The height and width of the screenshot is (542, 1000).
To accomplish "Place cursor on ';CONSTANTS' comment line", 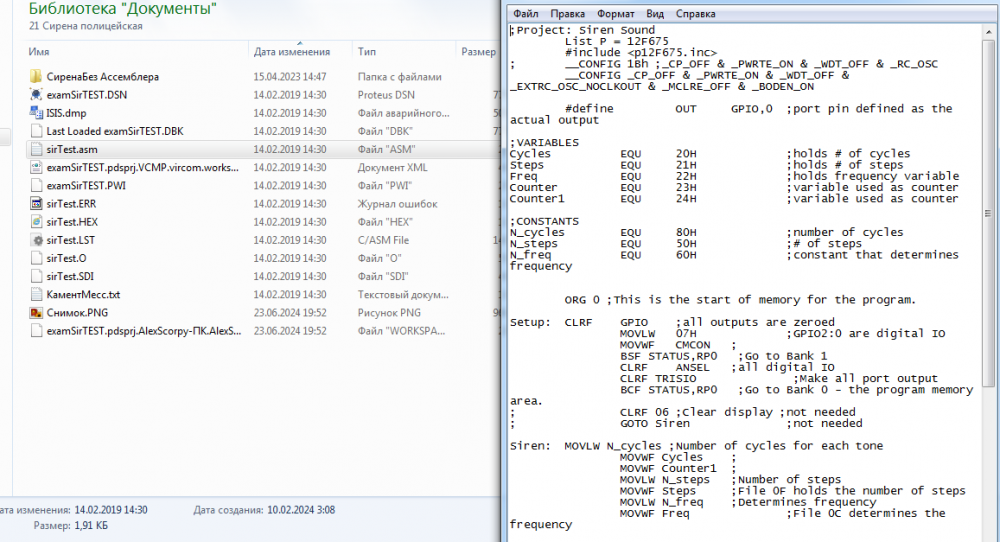I will tap(544, 221).
